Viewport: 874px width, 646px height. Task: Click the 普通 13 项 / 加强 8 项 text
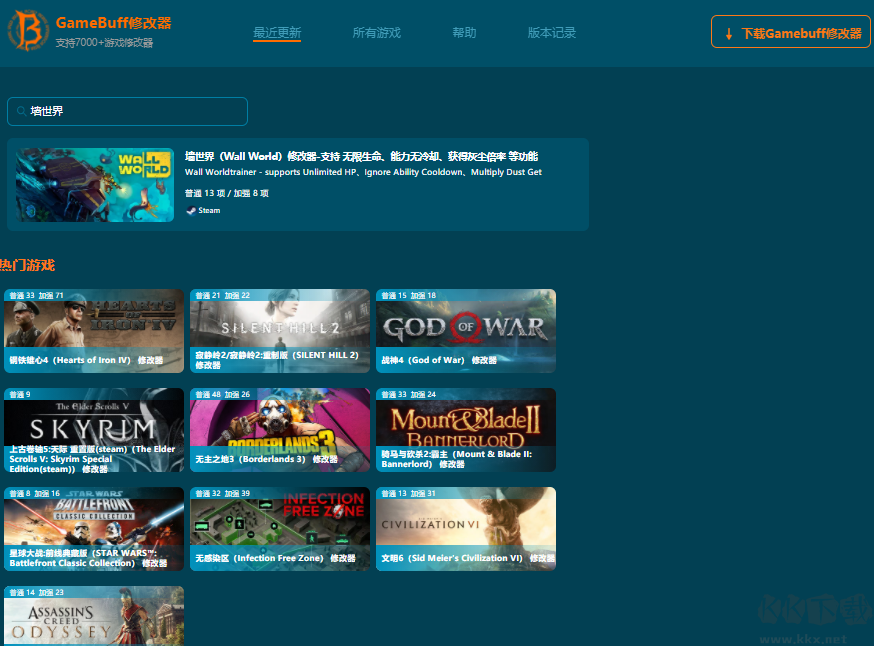pyautogui.click(x=227, y=193)
